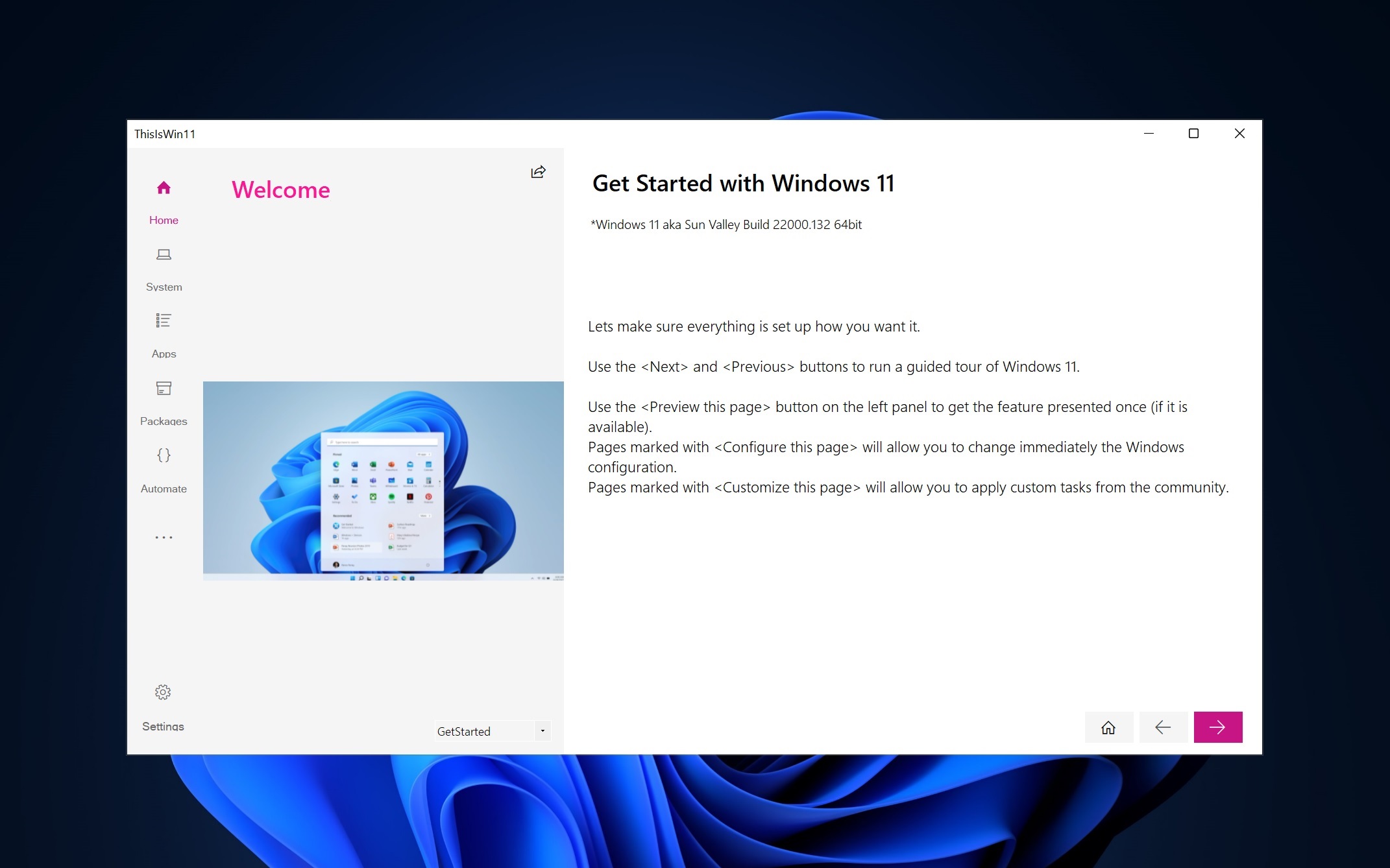Click the Windows 11 preview thumbnail

tap(384, 481)
